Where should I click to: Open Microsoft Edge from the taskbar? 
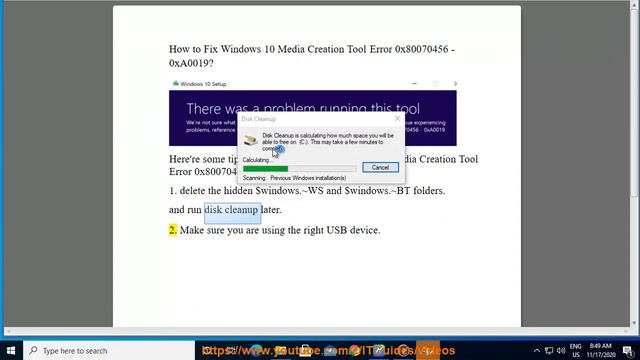coord(256,351)
